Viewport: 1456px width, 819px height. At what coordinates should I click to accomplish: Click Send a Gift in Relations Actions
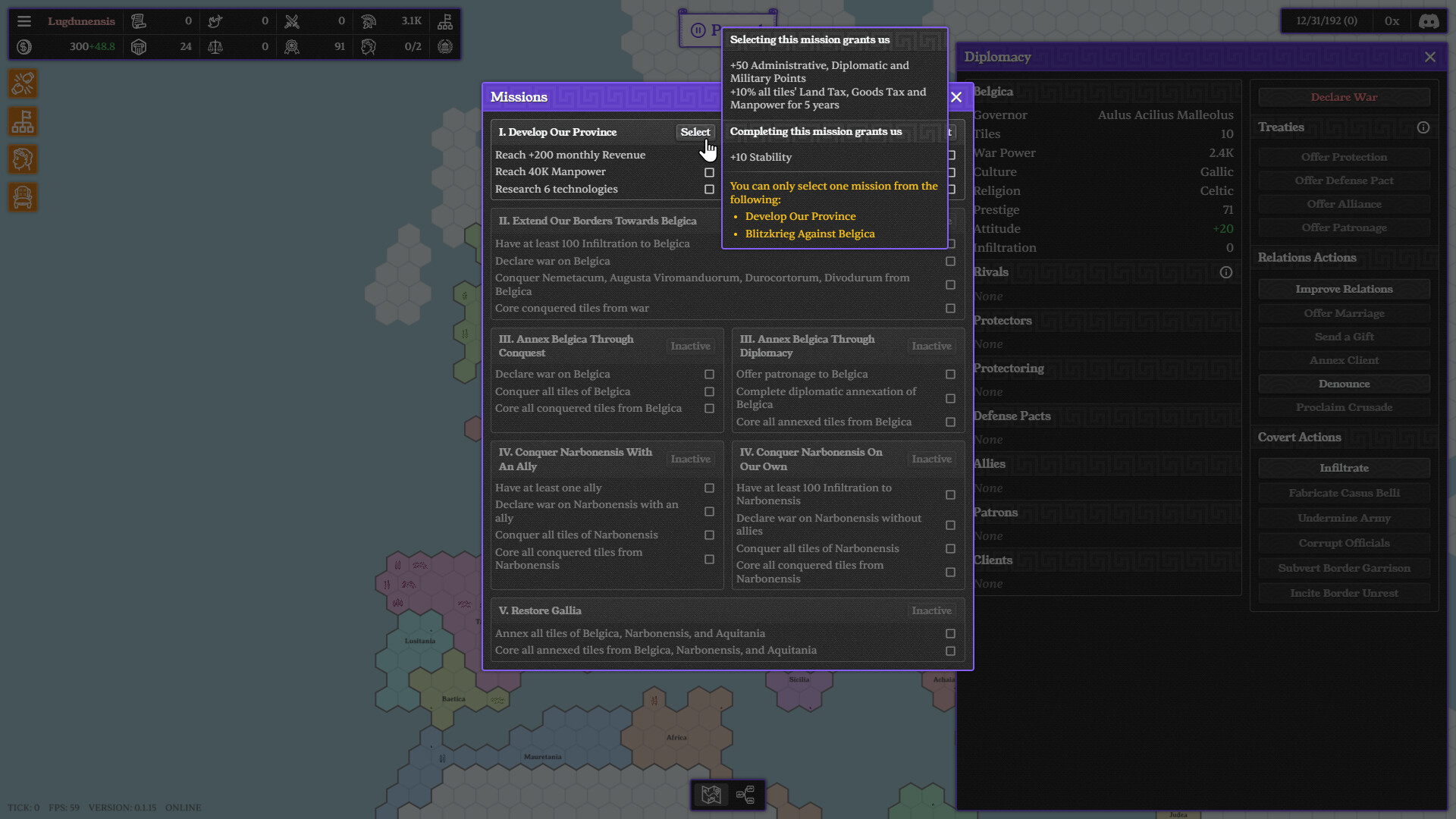[1344, 336]
